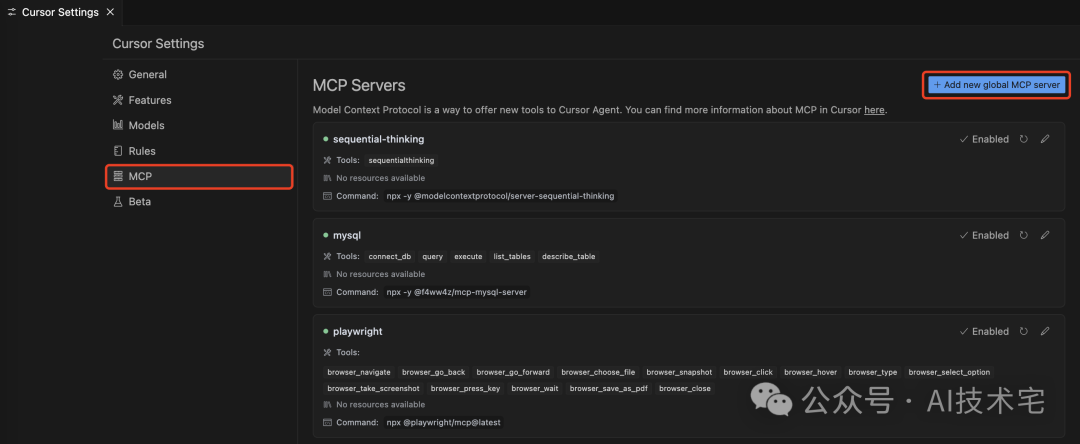Image resolution: width=1080 pixels, height=444 pixels.
Task: Click the browser_hover tool tag
Action: pyautogui.click(x=811, y=372)
